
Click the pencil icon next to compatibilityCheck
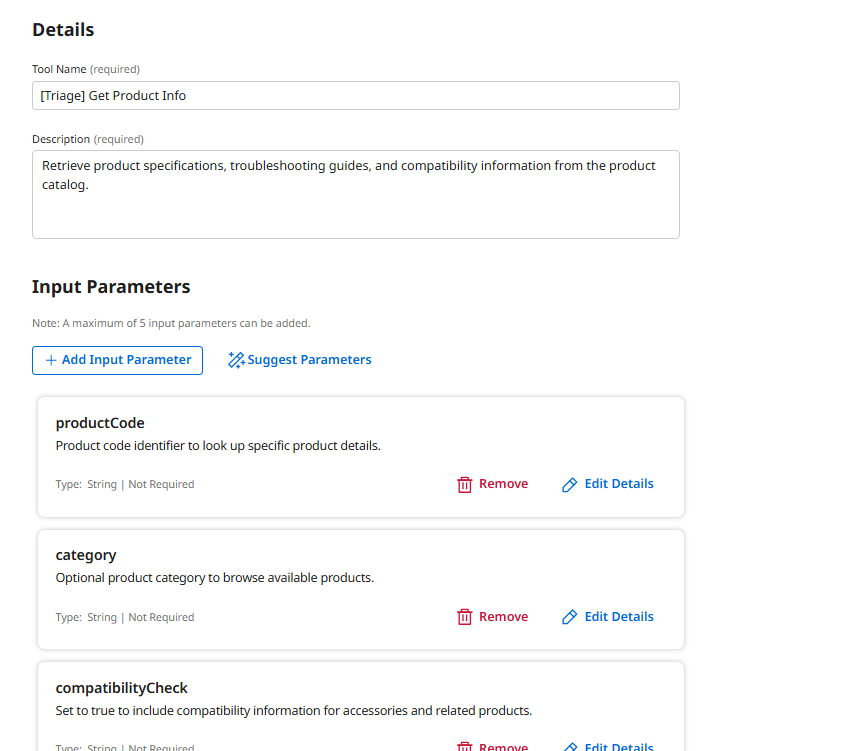(x=570, y=746)
